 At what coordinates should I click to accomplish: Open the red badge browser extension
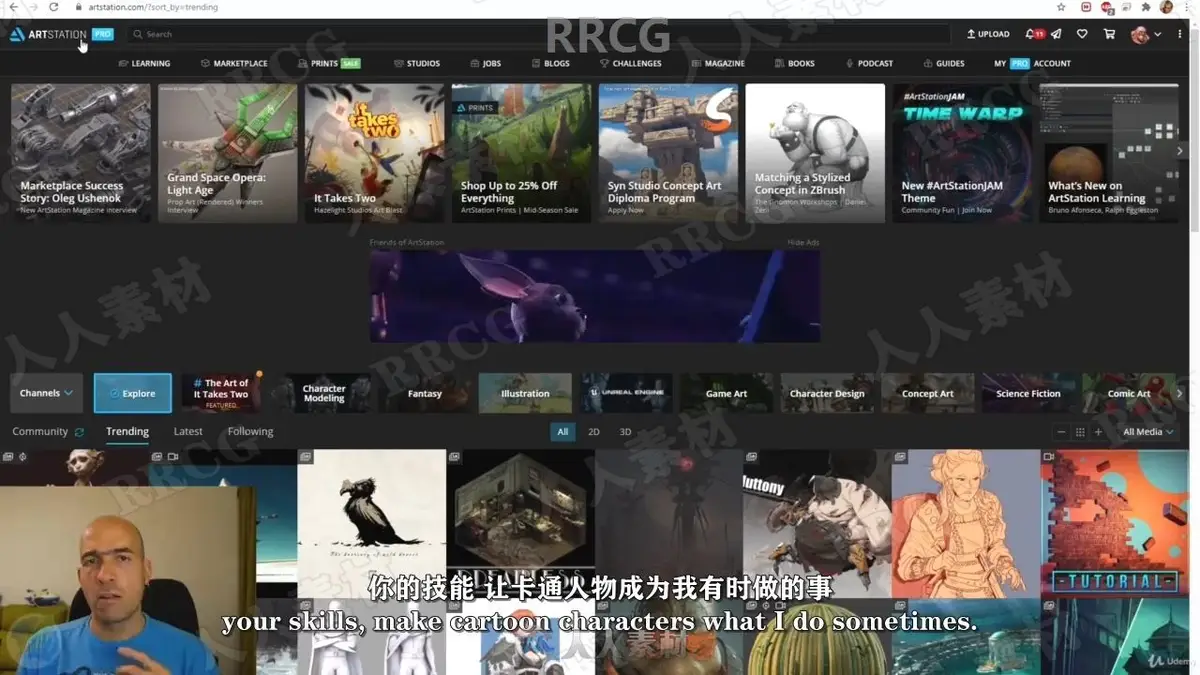coord(1107,7)
